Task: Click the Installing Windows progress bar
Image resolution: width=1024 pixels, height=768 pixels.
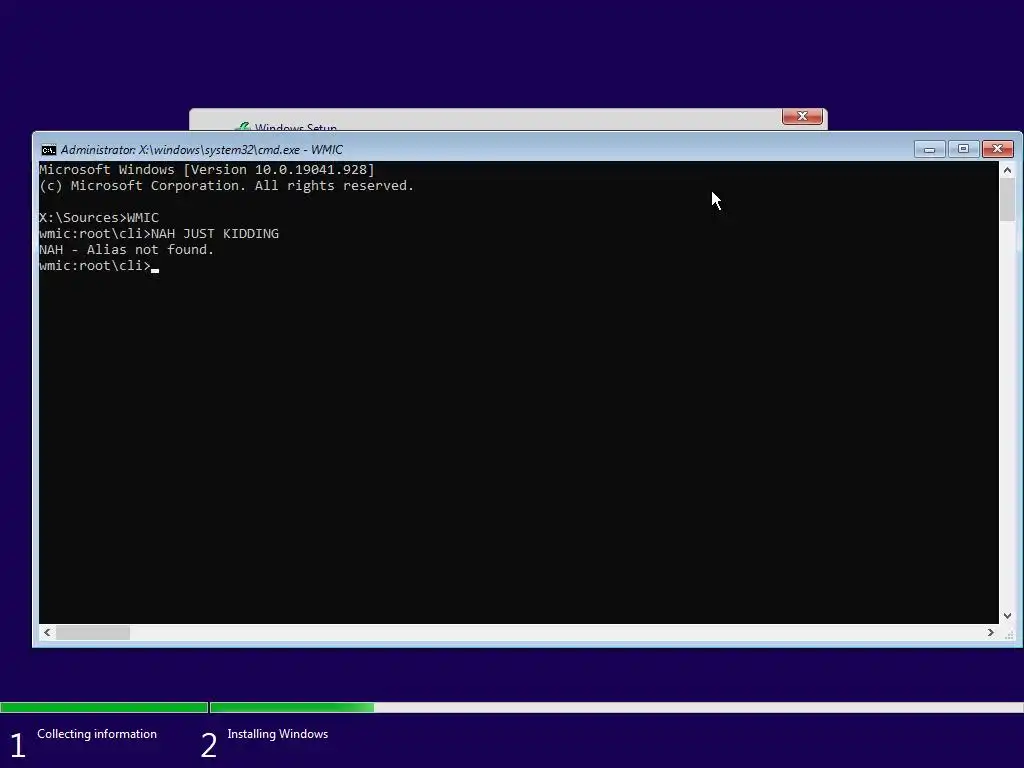Action: tap(616, 707)
